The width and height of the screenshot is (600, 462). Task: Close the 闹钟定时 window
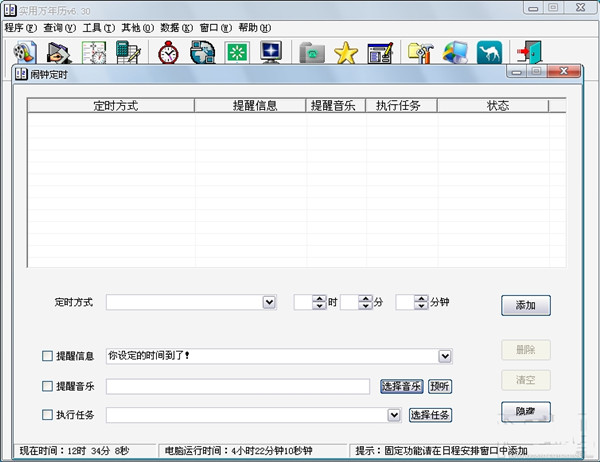pos(564,71)
